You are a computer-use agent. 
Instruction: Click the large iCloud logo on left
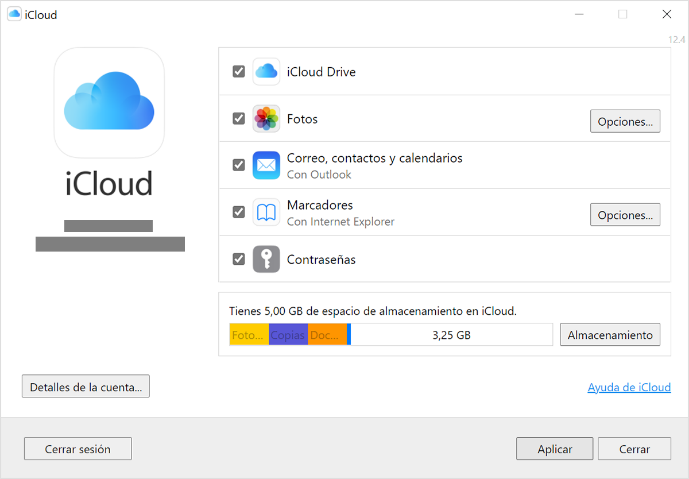click(x=109, y=103)
